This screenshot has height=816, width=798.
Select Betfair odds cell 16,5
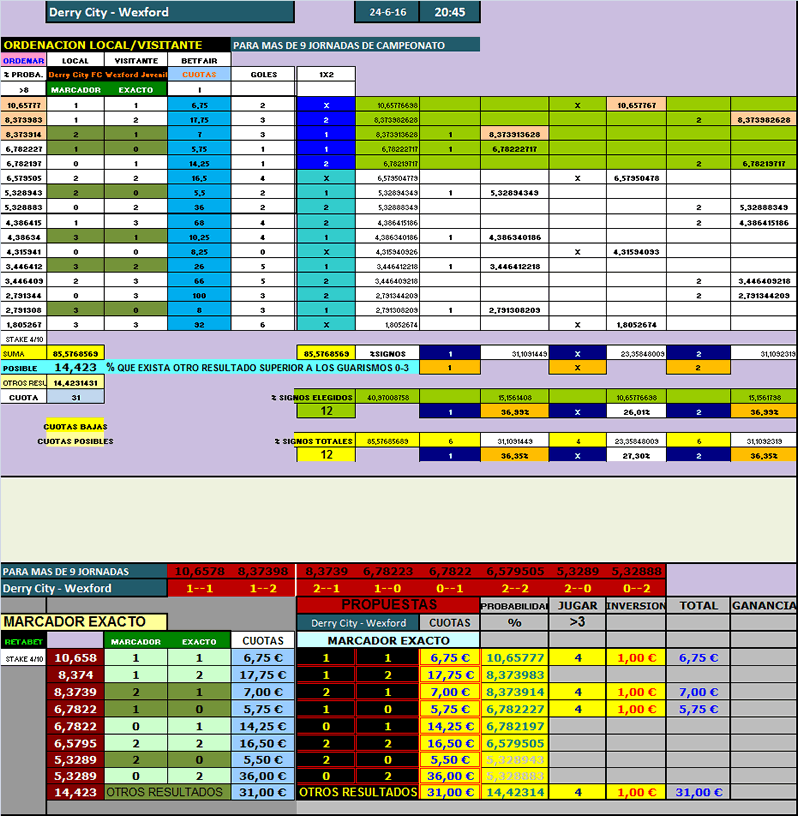point(199,178)
